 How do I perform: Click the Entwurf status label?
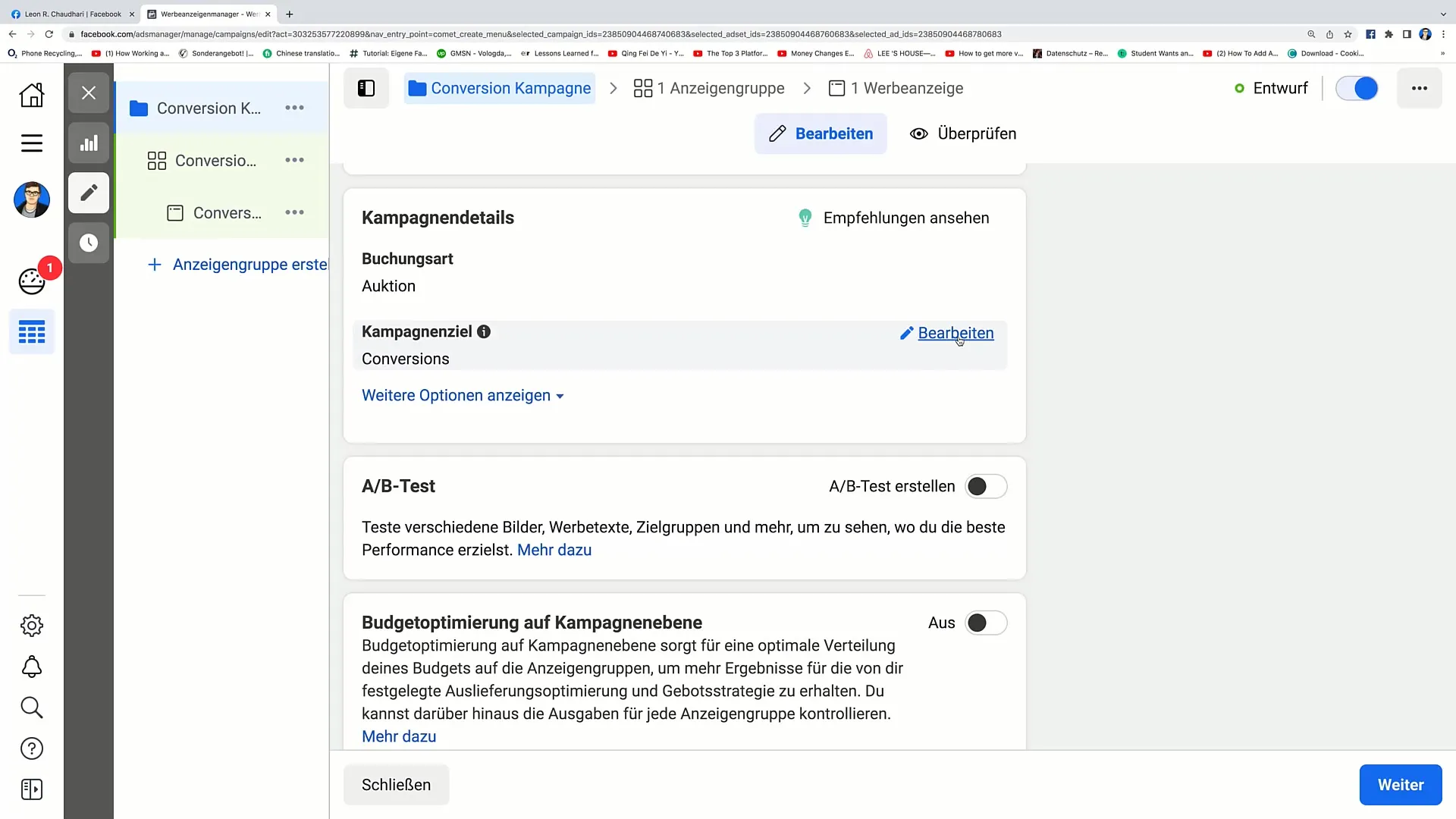[1280, 88]
